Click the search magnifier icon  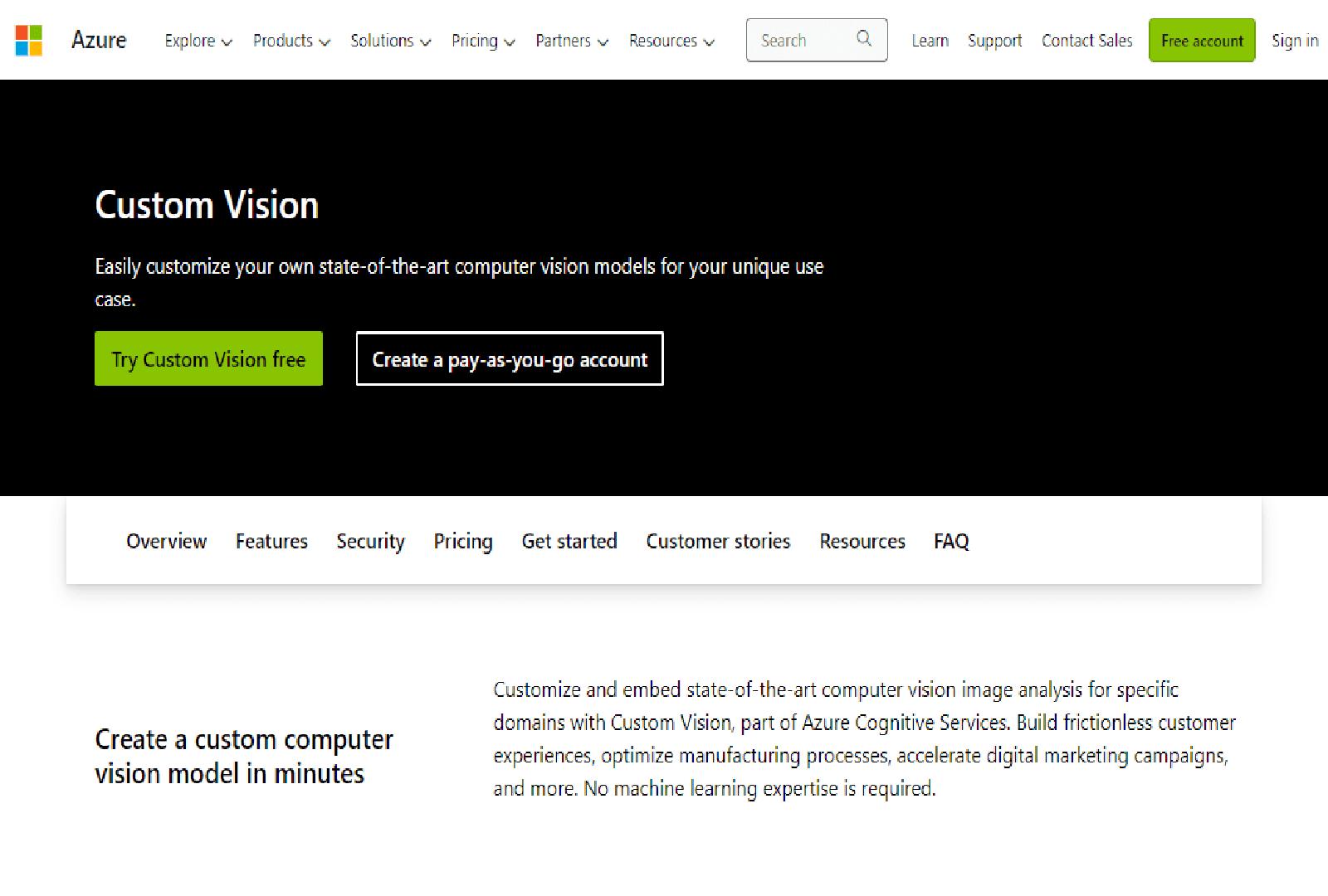tap(863, 39)
